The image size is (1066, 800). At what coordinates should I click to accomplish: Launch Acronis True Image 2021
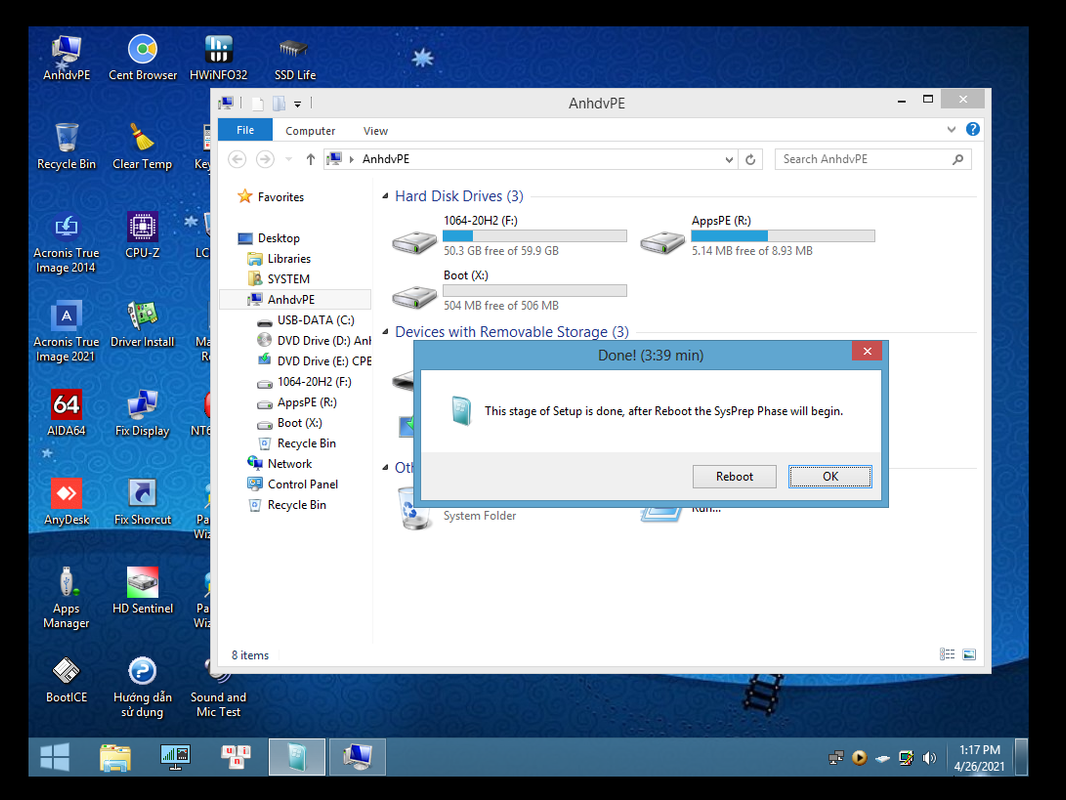pos(67,332)
